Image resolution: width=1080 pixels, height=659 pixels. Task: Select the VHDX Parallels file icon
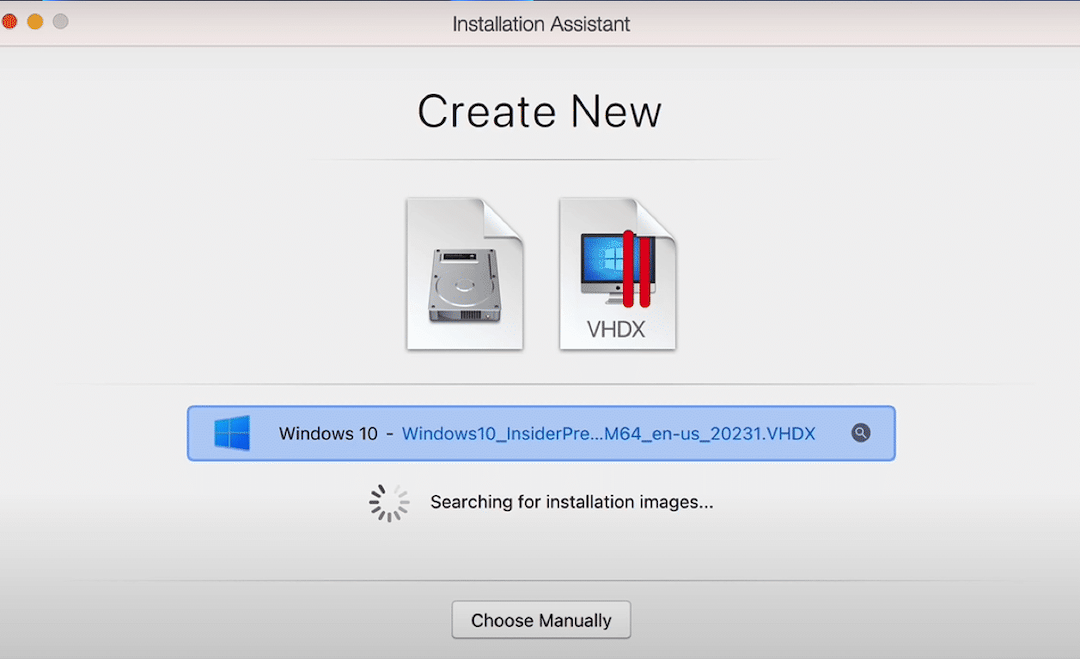click(618, 274)
